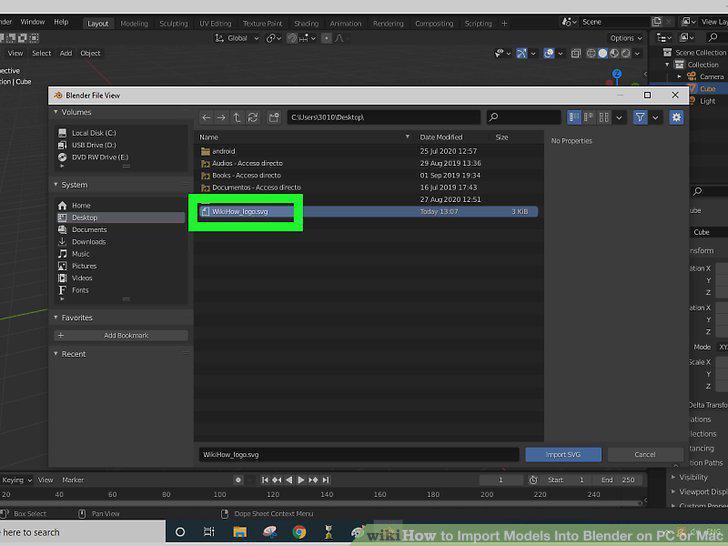Cancel the file import dialog
Image resolution: width=728 pixels, height=546 pixels.
point(645,455)
